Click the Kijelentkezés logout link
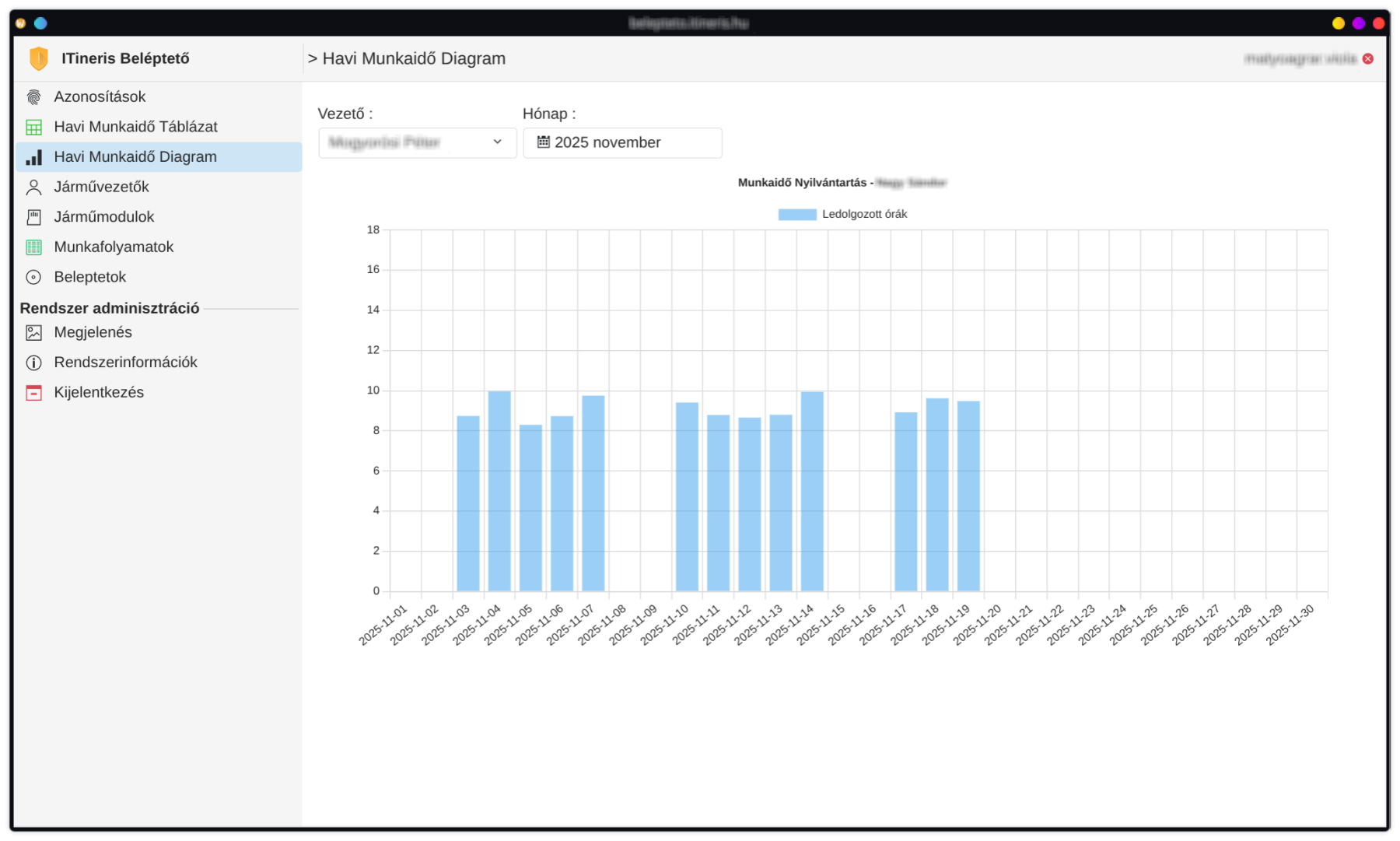 pos(99,393)
